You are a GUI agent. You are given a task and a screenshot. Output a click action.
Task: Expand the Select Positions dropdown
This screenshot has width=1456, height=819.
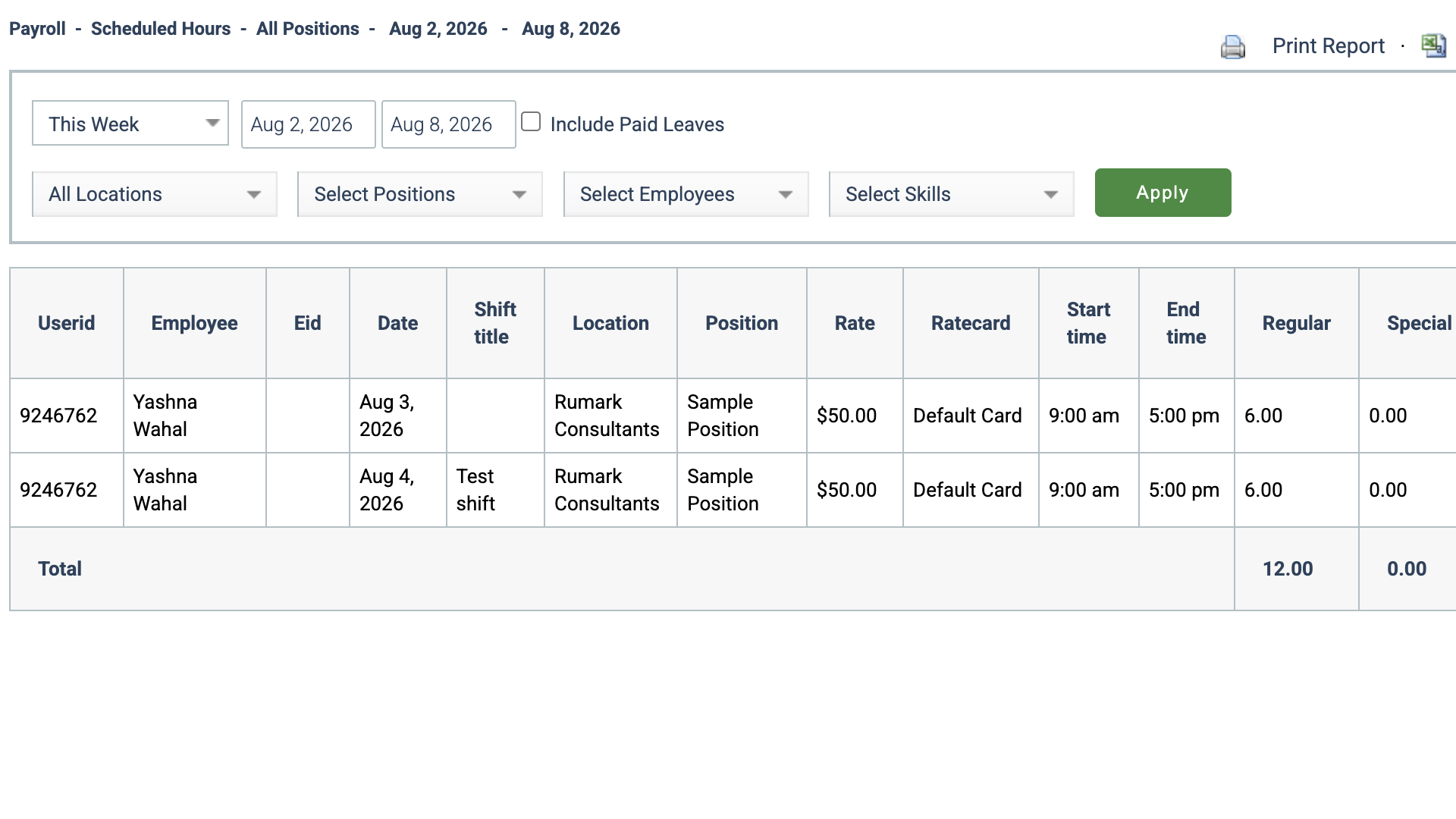[420, 194]
